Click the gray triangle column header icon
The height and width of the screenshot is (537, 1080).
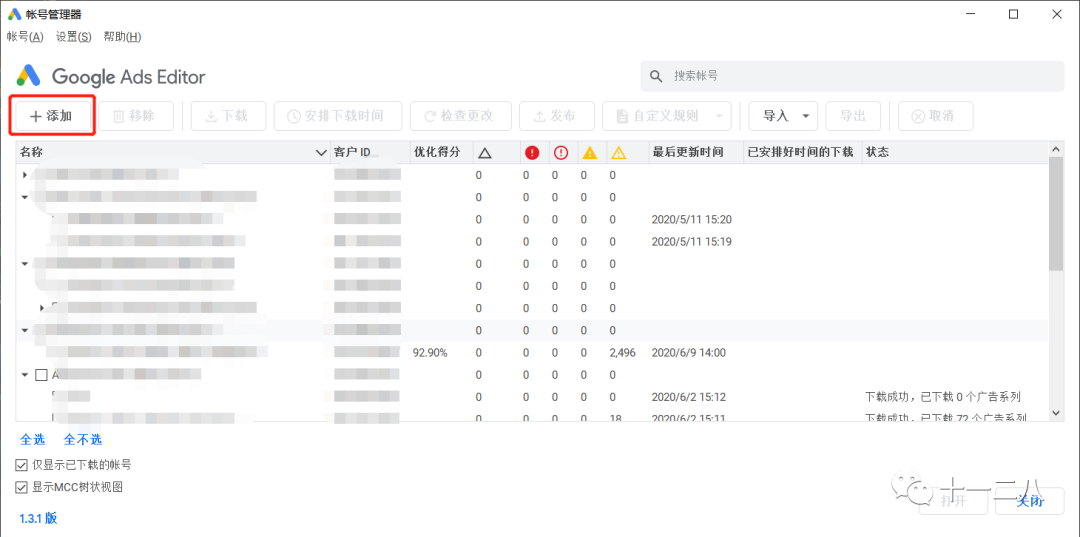[x=484, y=153]
